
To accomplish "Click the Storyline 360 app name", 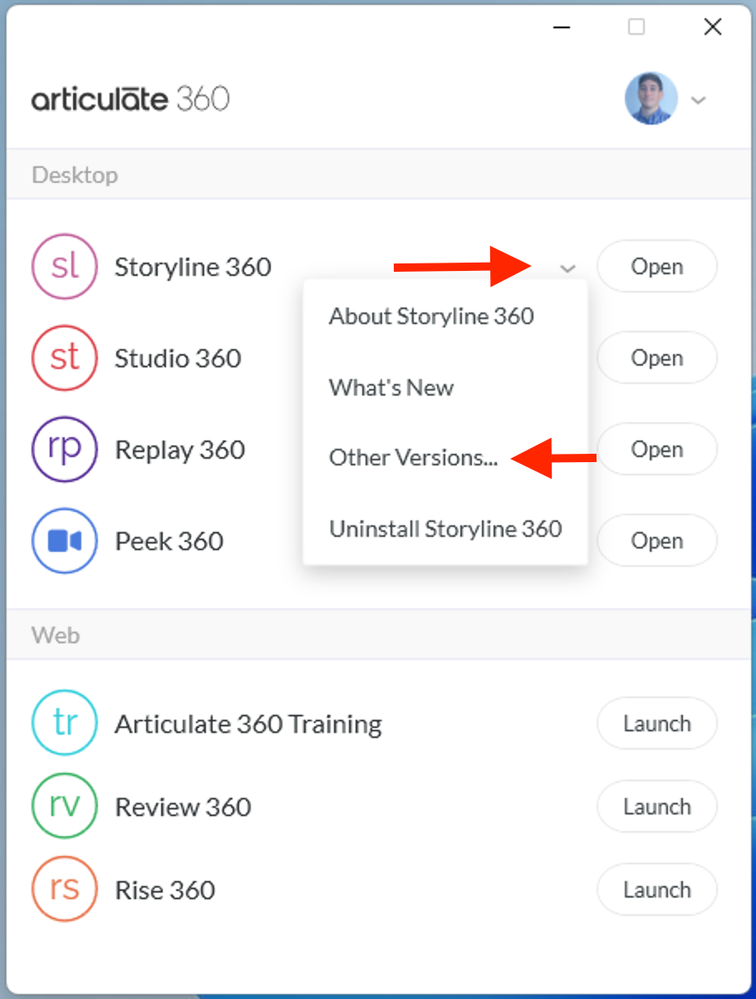I will [193, 267].
